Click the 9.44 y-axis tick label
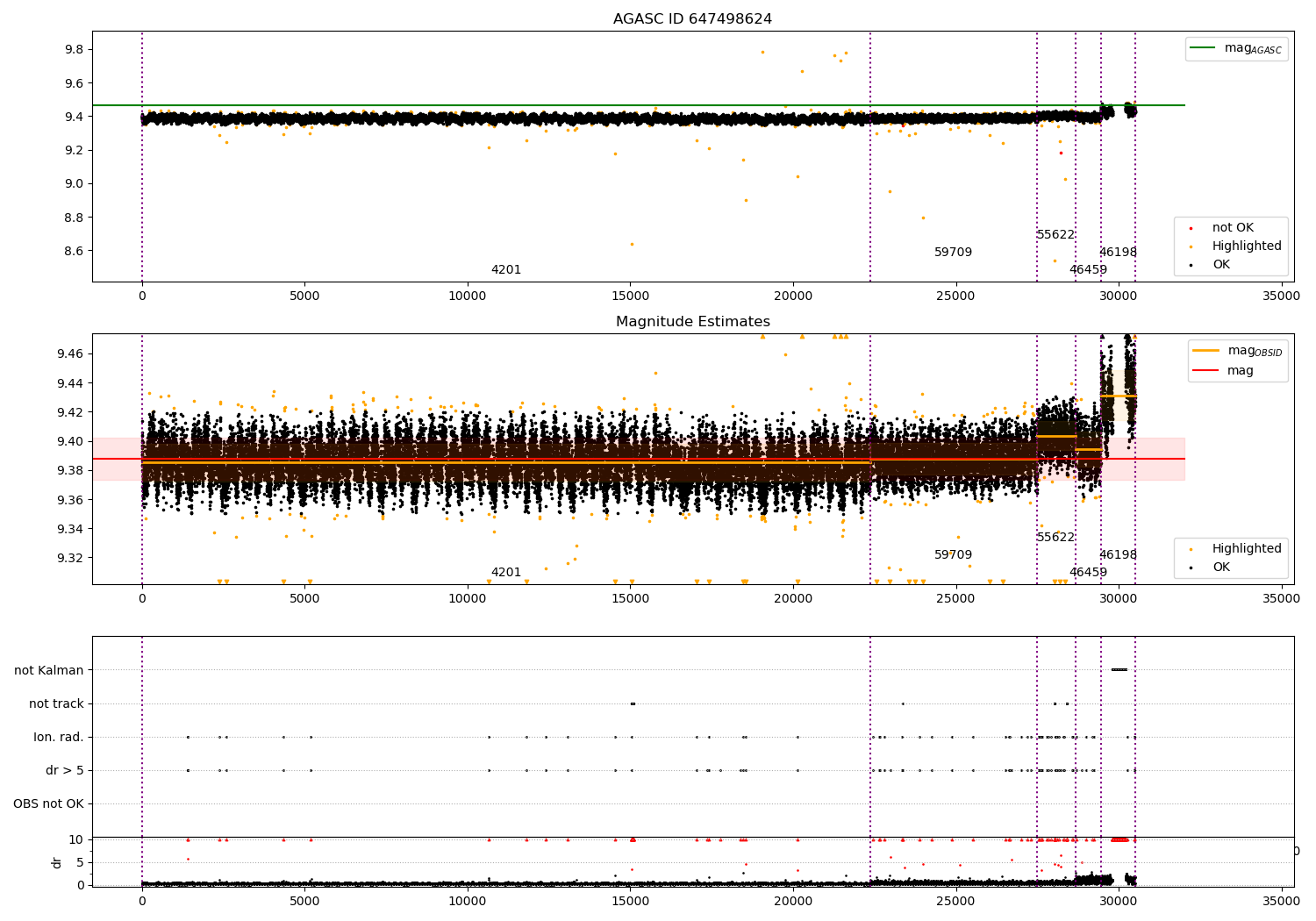 click(x=70, y=383)
